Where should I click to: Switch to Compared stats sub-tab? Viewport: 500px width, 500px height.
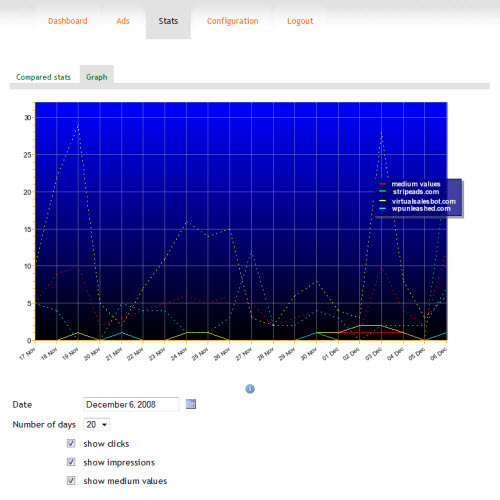tap(43, 77)
